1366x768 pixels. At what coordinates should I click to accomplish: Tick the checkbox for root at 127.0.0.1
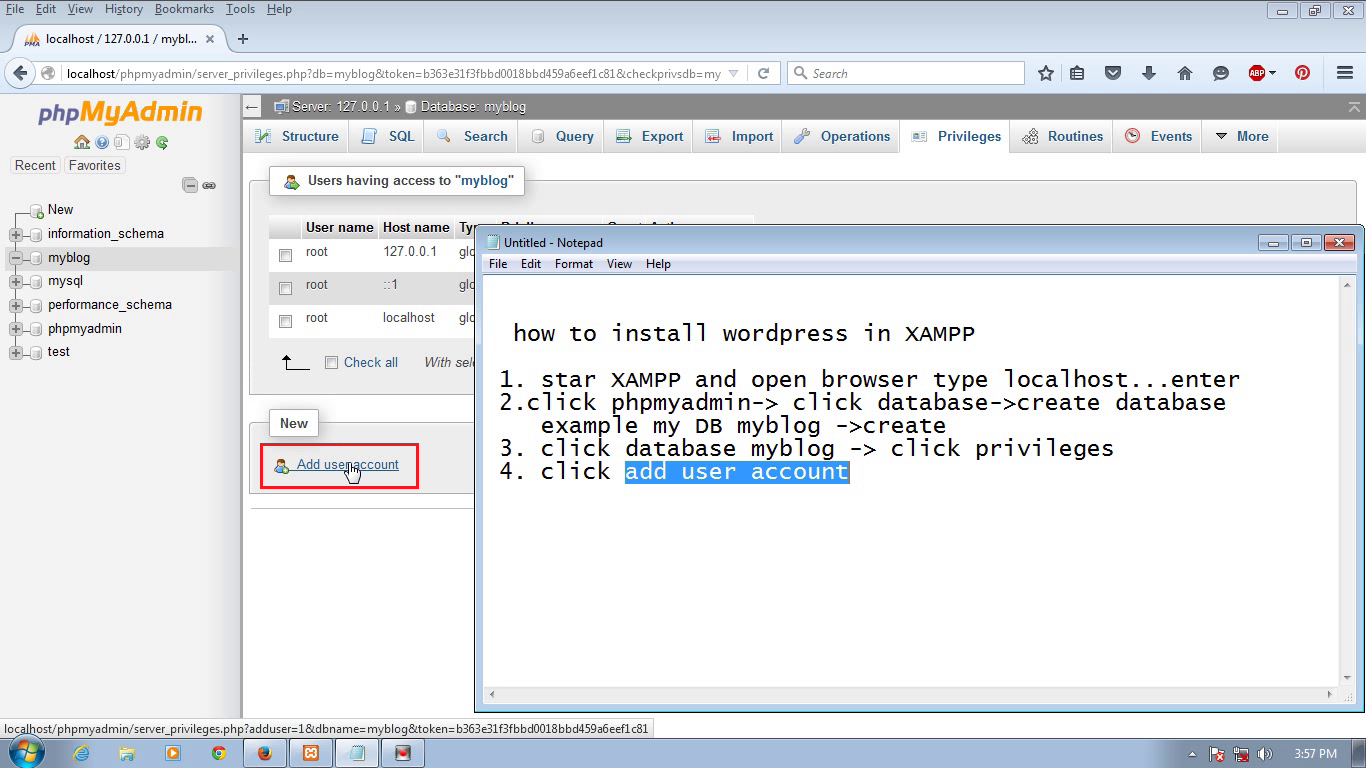coord(286,256)
